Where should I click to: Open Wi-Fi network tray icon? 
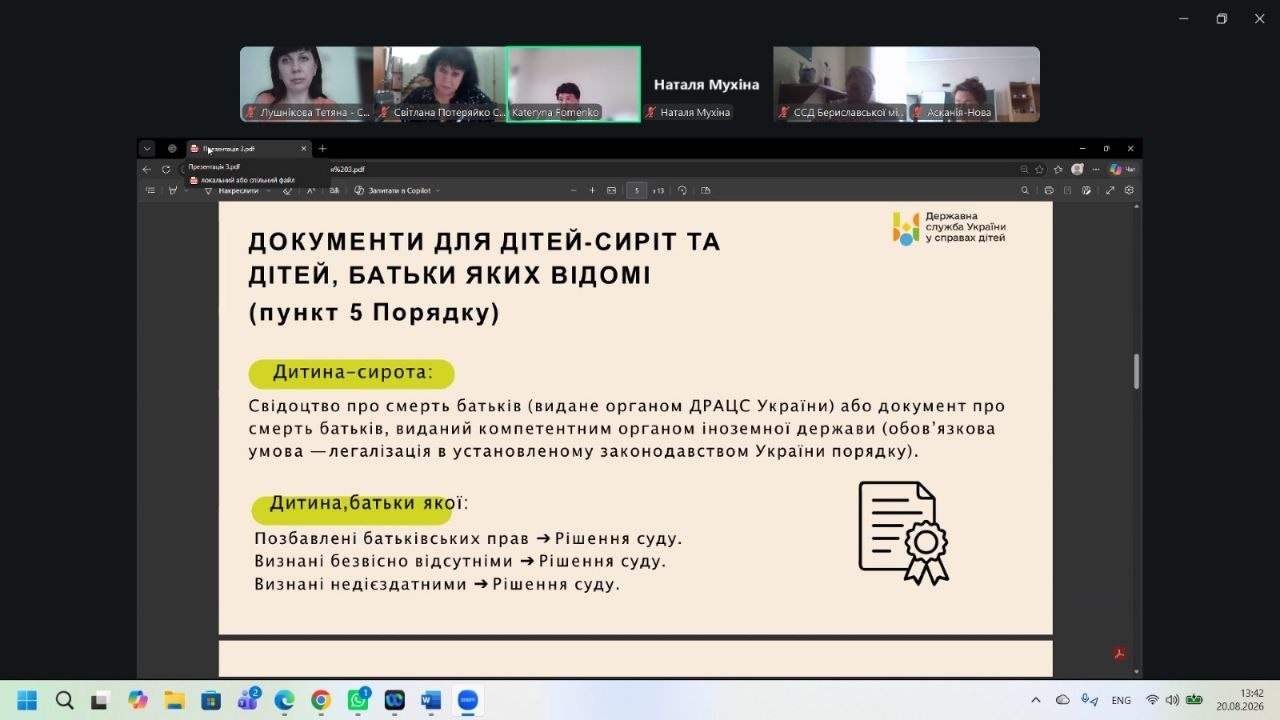(1153, 700)
